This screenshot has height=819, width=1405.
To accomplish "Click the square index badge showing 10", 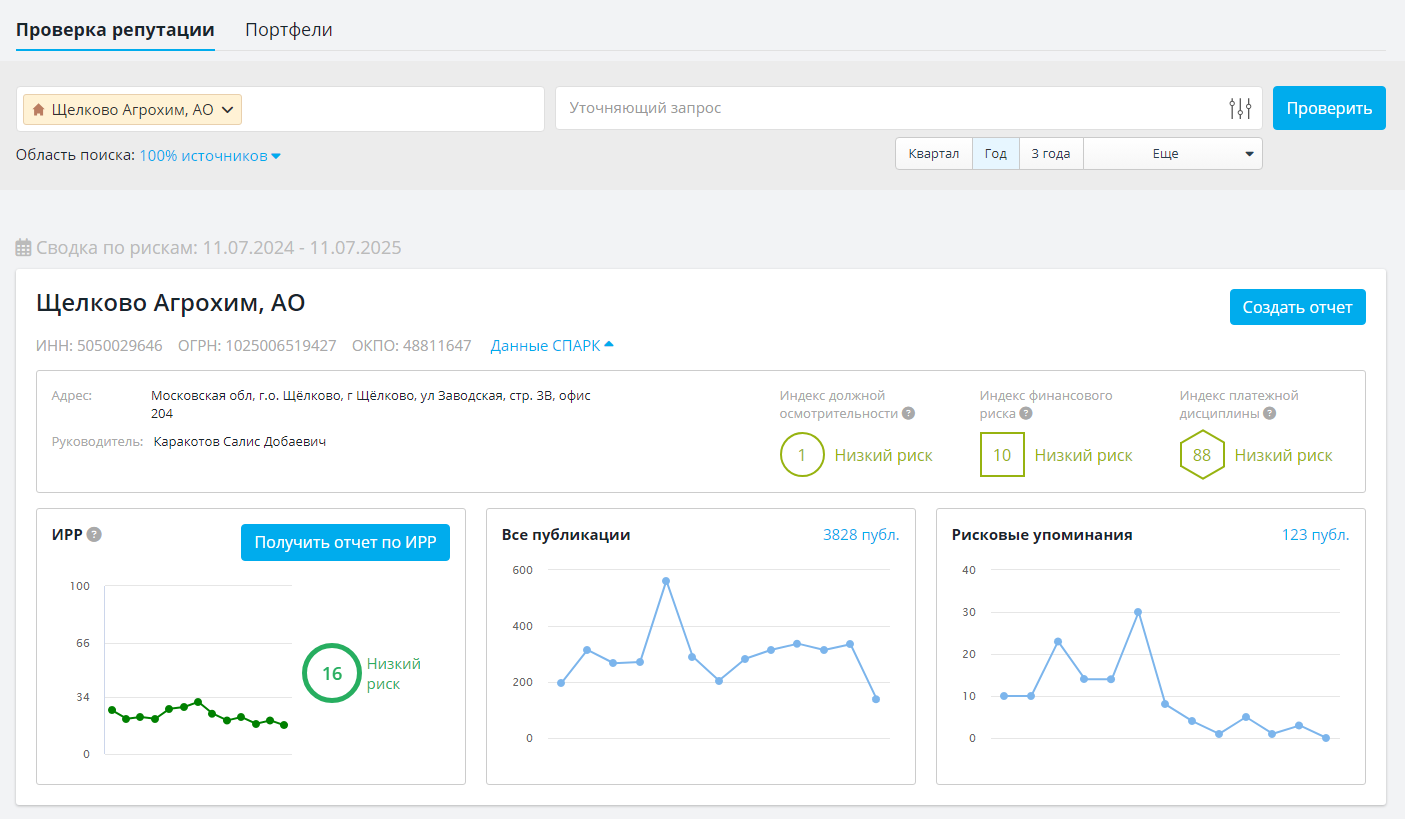I will point(1002,455).
